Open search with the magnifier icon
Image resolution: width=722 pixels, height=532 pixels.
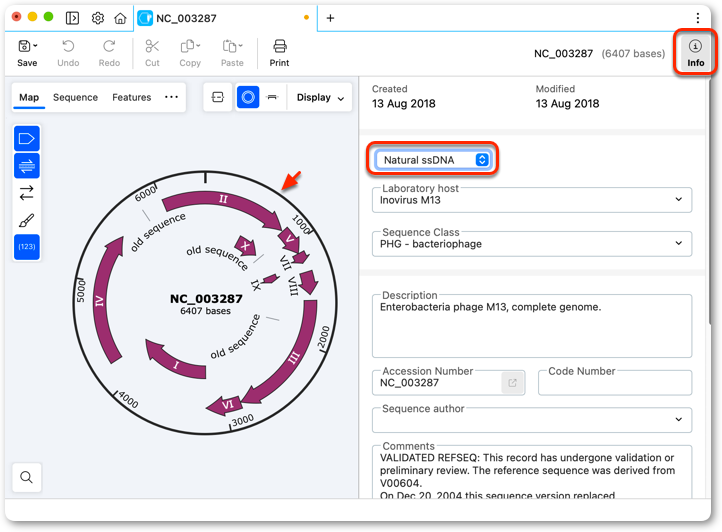tap(27, 477)
